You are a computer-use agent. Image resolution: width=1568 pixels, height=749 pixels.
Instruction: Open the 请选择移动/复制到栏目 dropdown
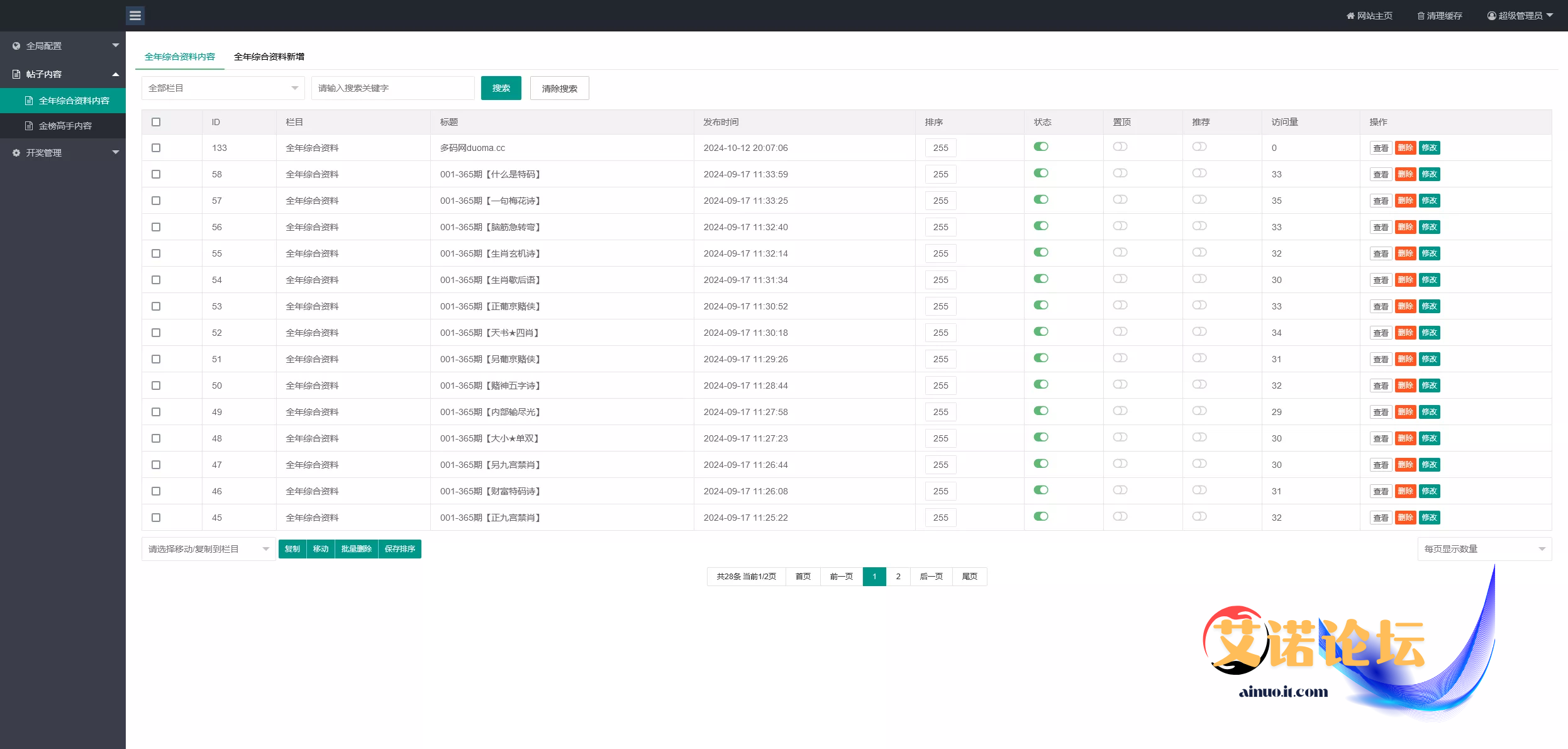[208, 549]
